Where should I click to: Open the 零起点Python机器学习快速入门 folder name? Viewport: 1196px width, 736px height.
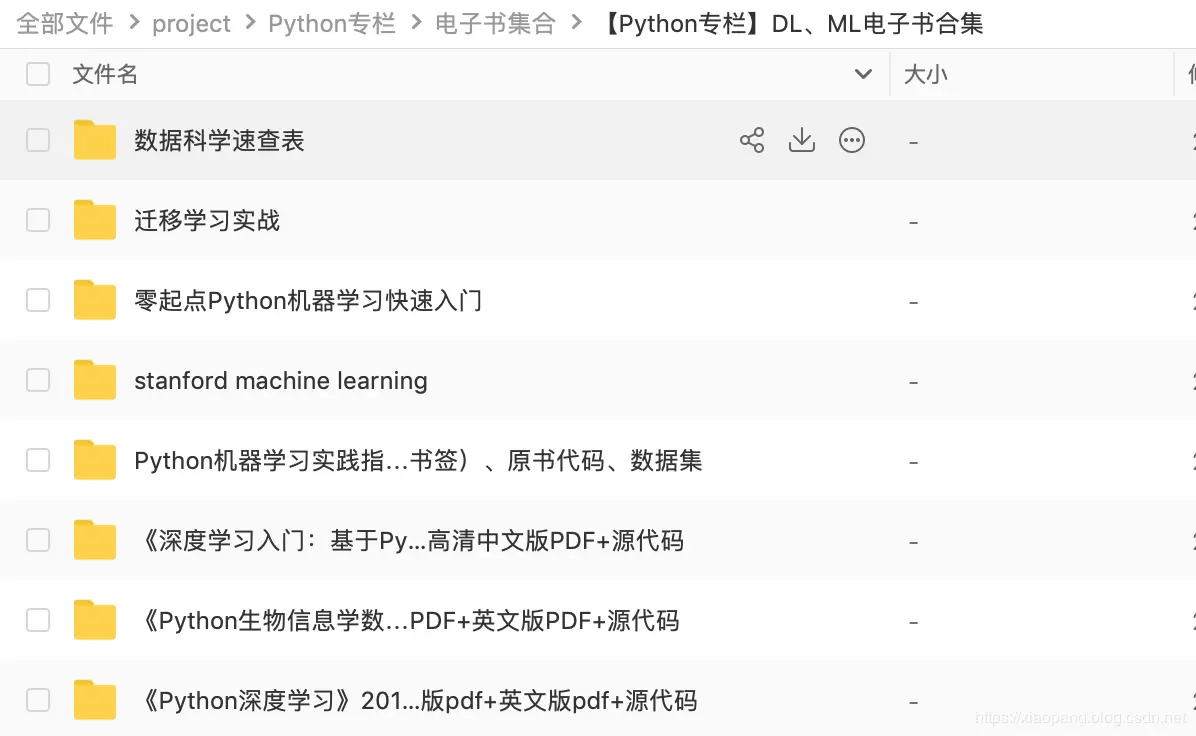coord(308,300)
